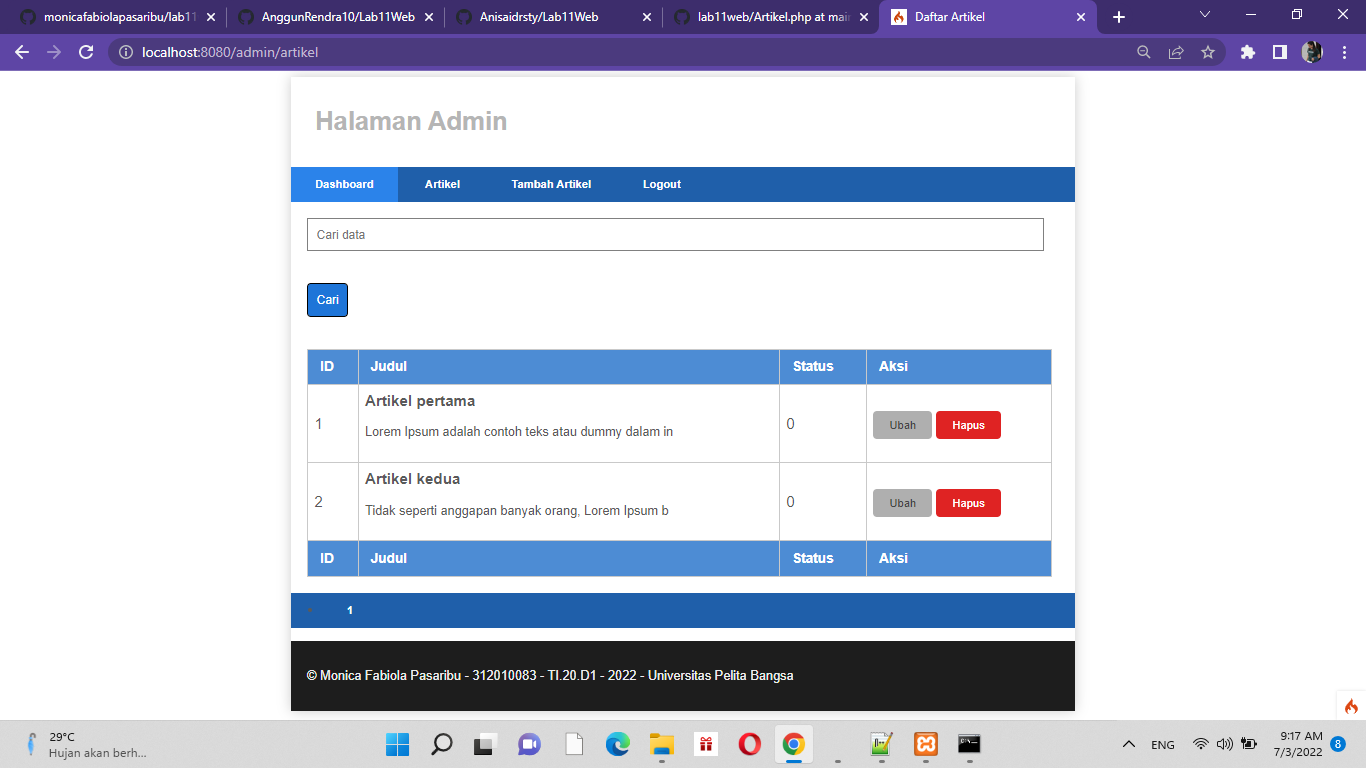1366x768 pixels.
Task: Click the browser back navigation arrow
Action: (x=22, y=52)
